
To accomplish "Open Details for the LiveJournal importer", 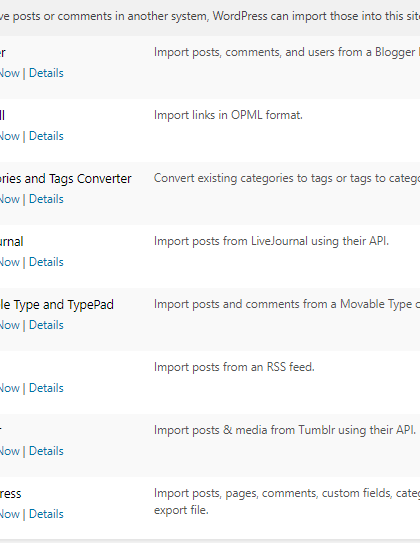I will (x=46, y=262).
